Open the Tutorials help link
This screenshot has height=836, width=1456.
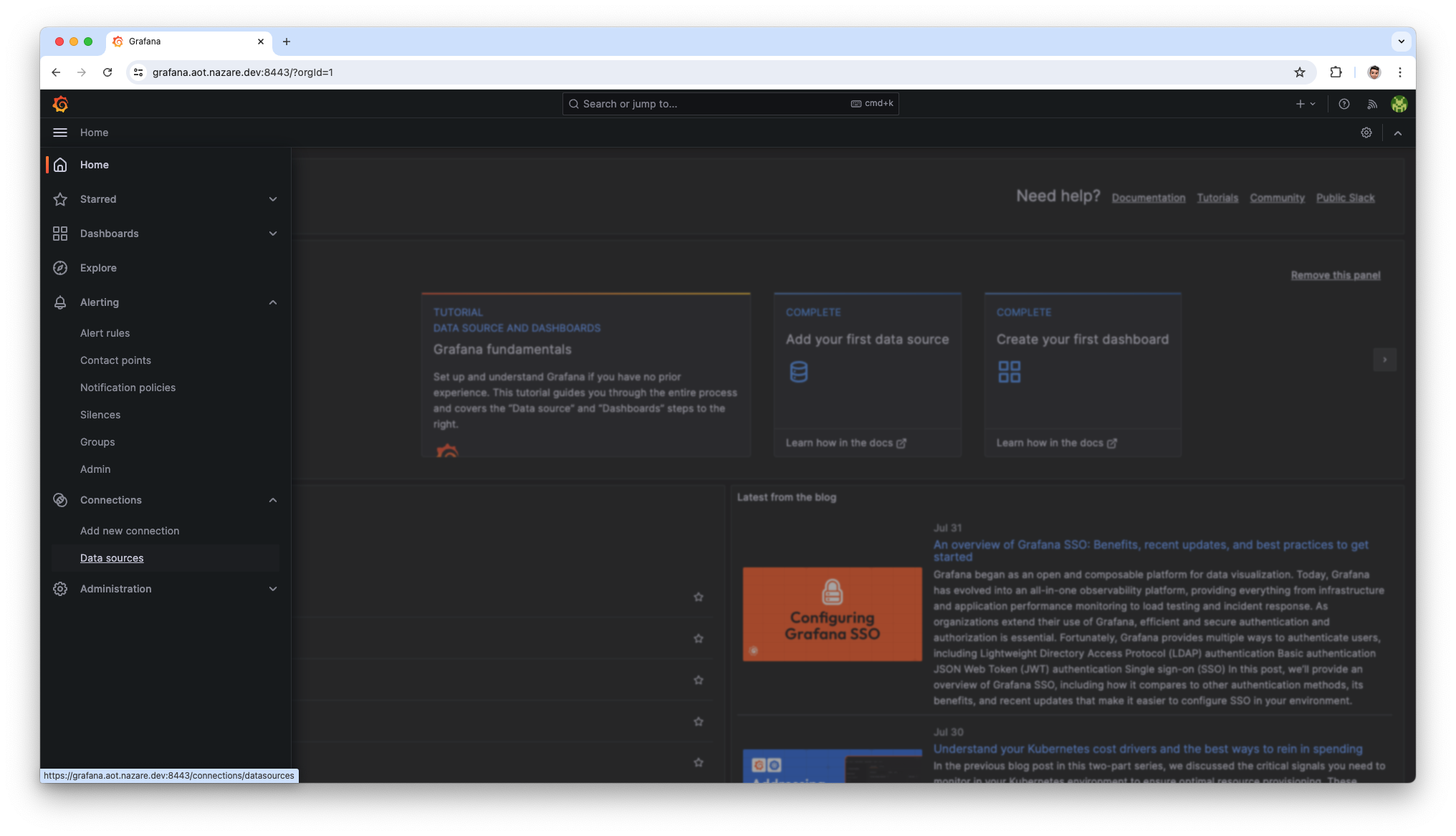click(1217, 198)
